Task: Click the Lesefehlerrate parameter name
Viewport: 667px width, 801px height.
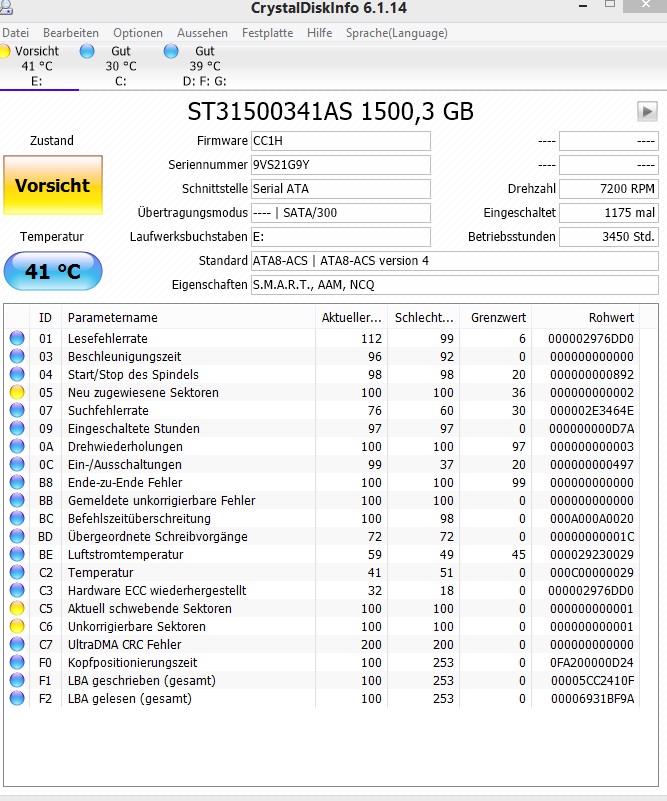Action: tap(108, 338)
